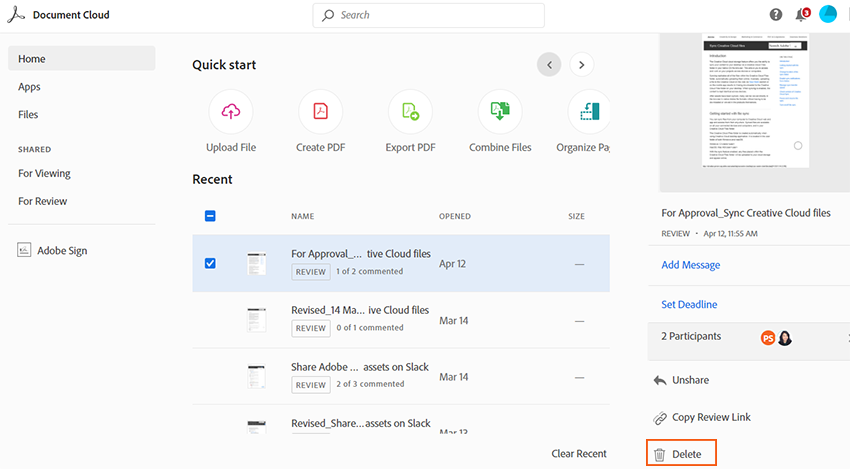Open the For Review shared list
The width and height of the screenshot is (850, 469).
click(42, 201)
